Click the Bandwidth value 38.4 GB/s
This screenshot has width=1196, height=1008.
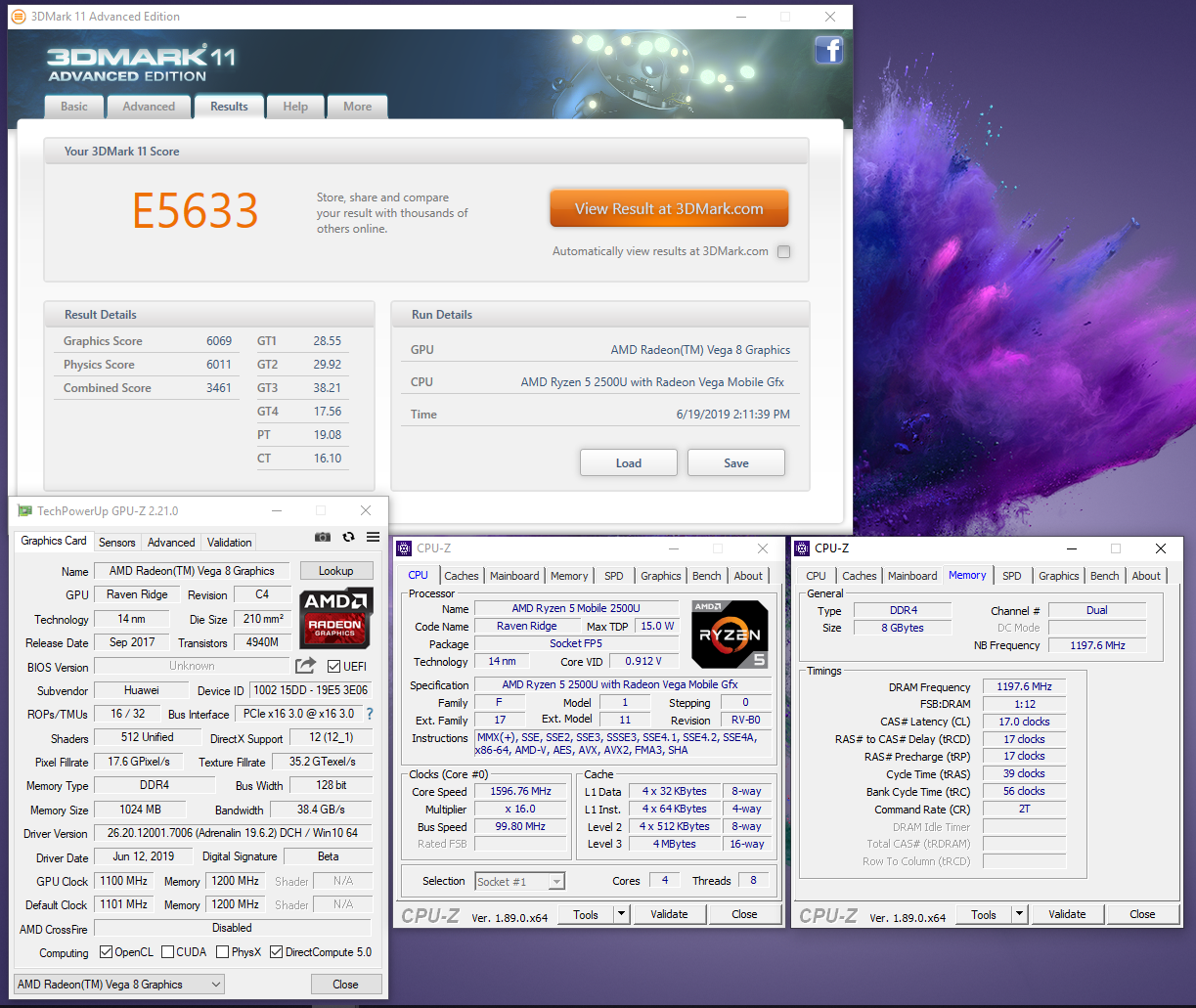coord(321,810)
